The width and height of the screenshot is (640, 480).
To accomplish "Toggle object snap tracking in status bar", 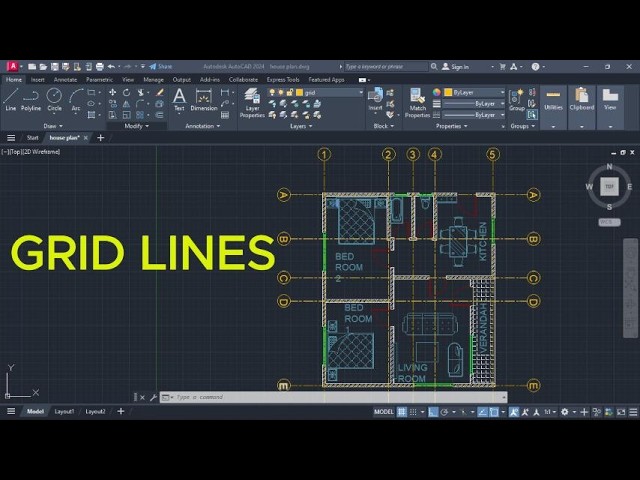I will tap(482, 412).
